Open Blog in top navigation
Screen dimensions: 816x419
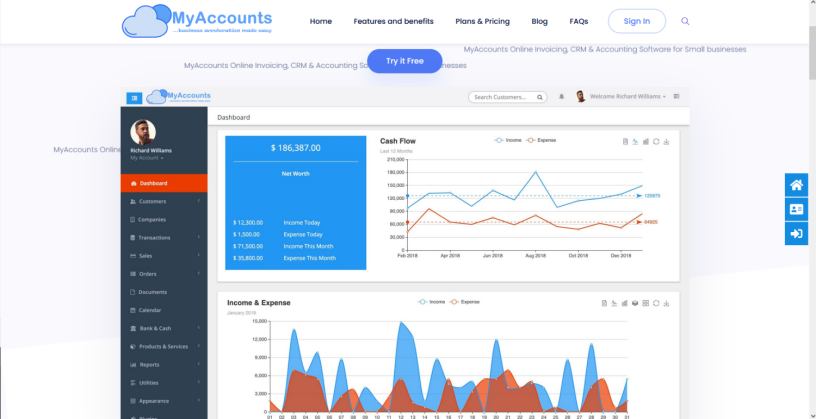coord(540,21)
